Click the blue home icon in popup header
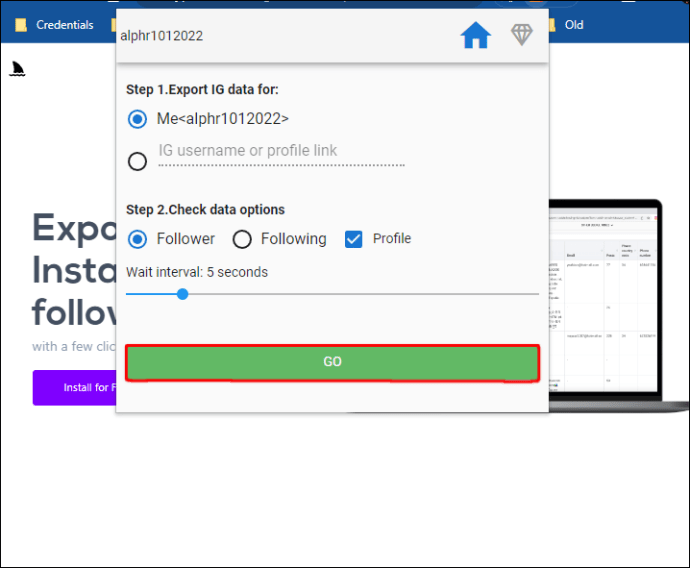Image resolution: width=690 pixels, height=568 pixels. tap(475, 36)
